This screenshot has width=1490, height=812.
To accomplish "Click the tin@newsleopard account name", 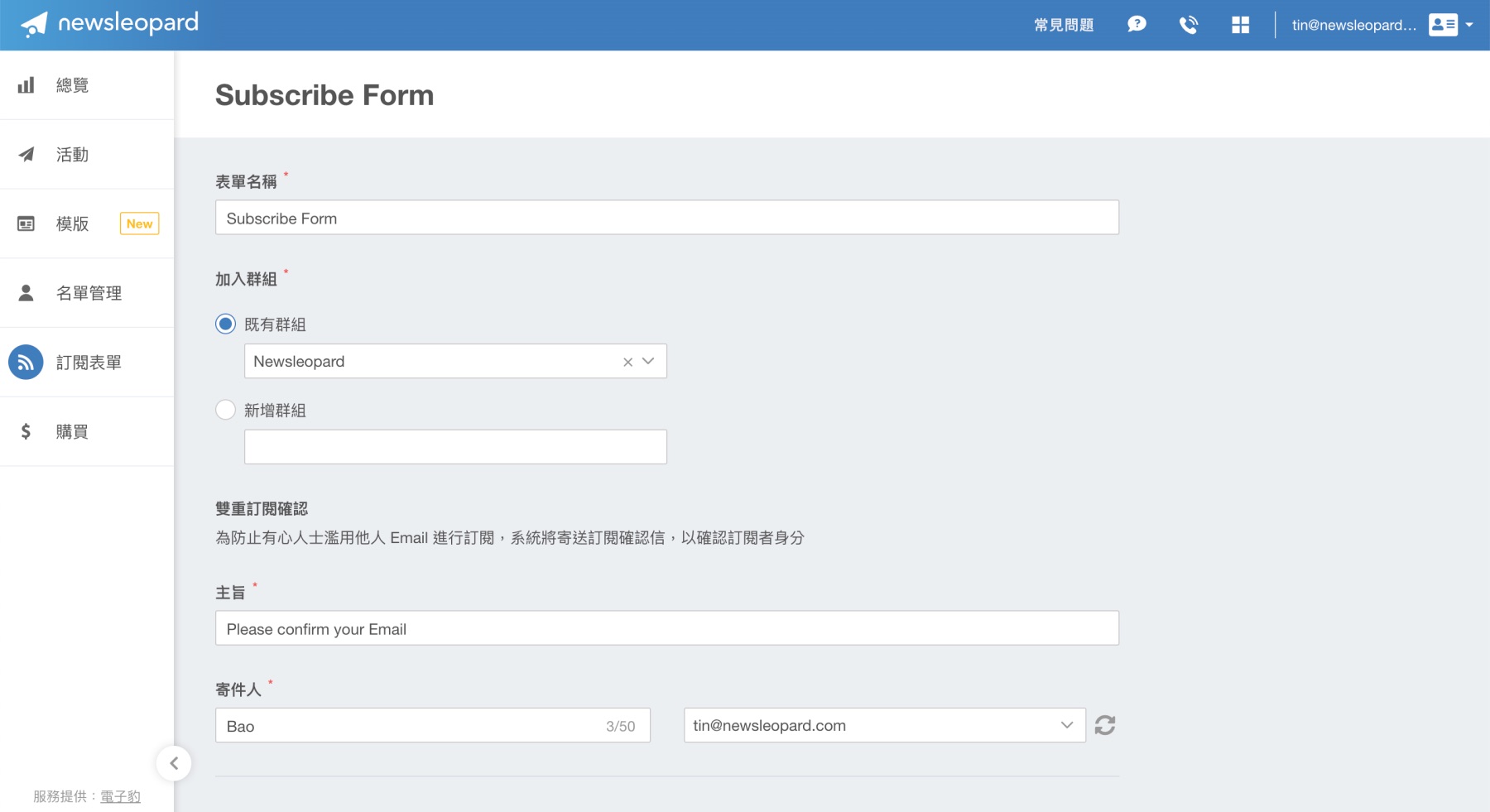I will pyautogui.click(x=1353, y=25).
